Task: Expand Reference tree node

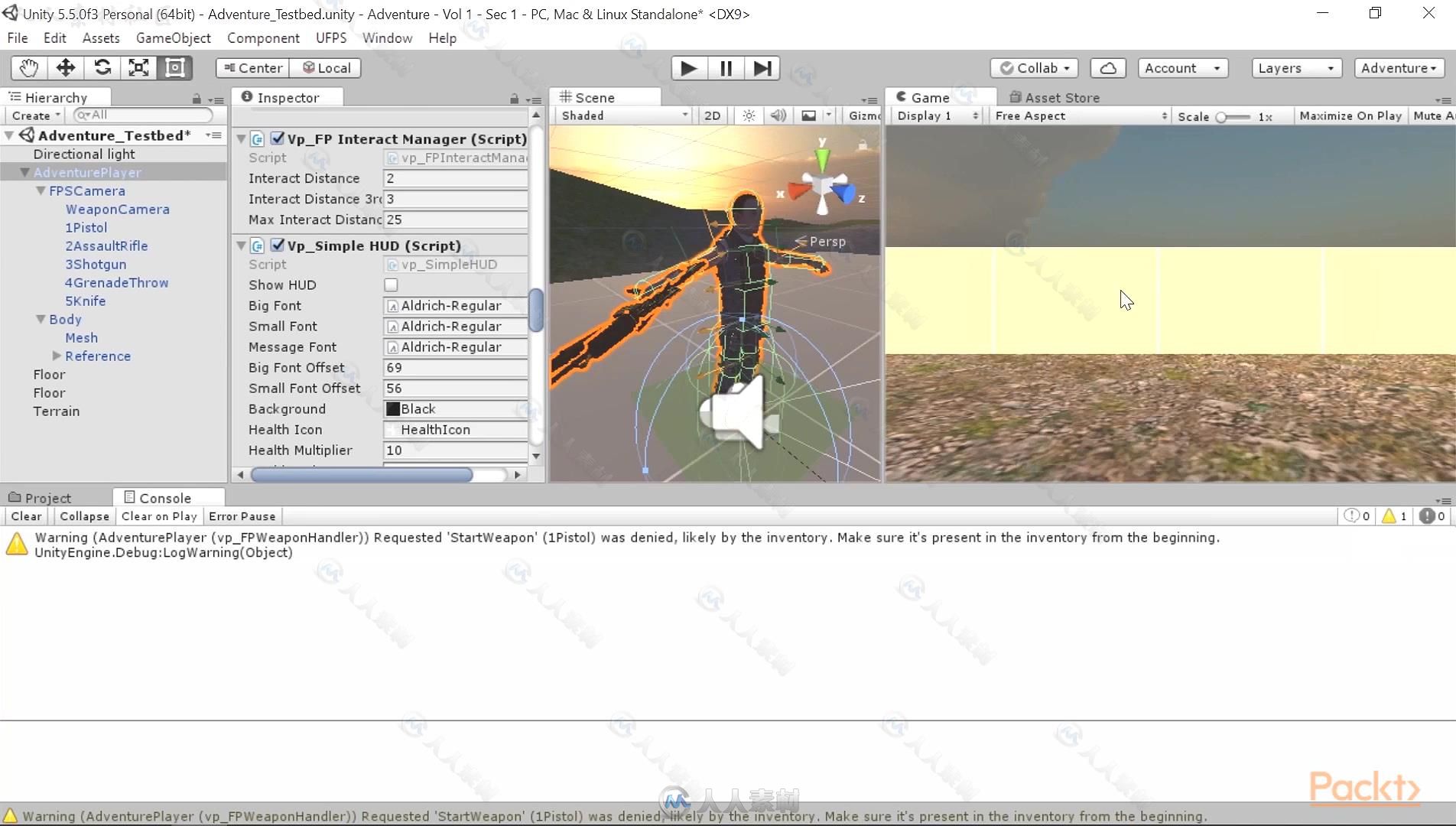Action: point(57,356)
